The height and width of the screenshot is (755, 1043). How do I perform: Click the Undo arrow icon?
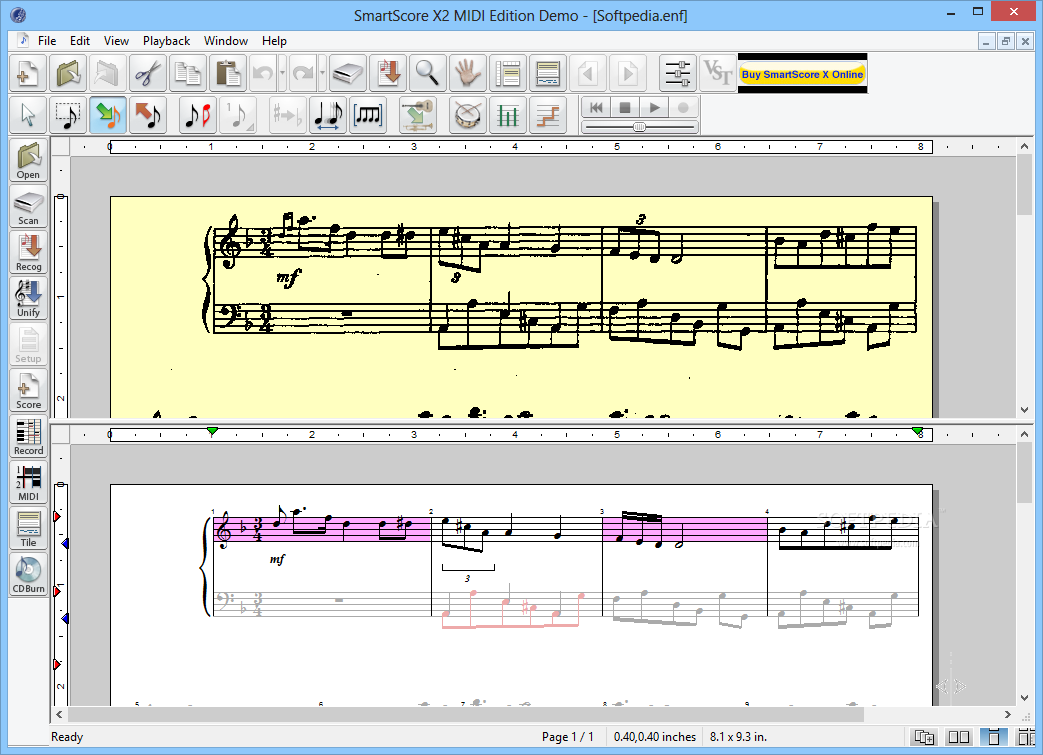pyautogui.click(x=263, y=73)
